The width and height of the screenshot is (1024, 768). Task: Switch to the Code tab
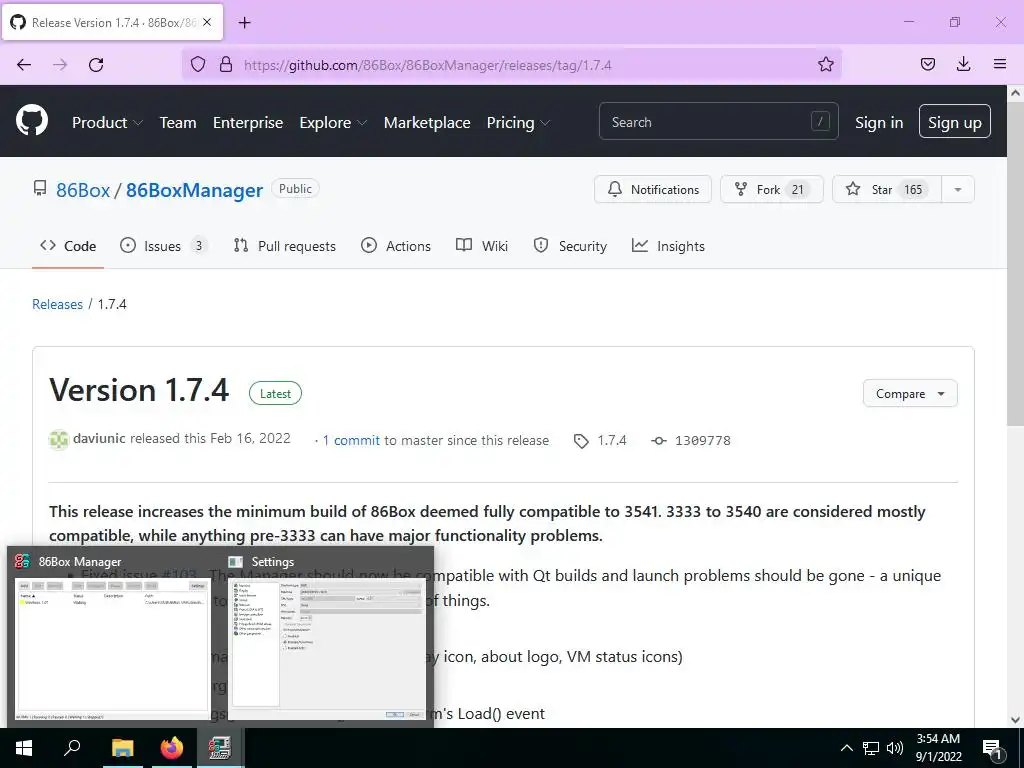point(68,246)
